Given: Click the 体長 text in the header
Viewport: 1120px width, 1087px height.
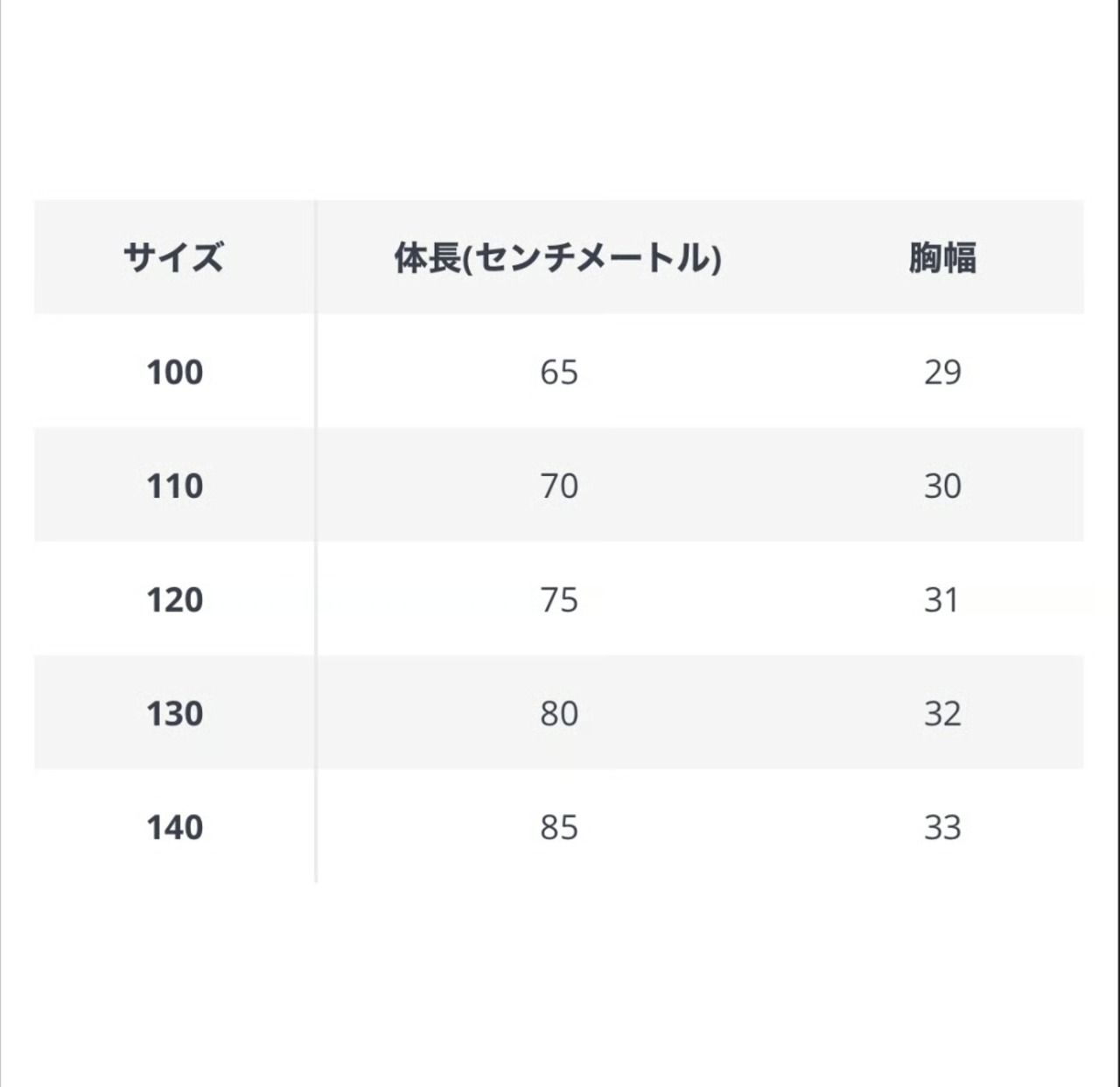Looking at the screenshot, I should coord(427,258).
